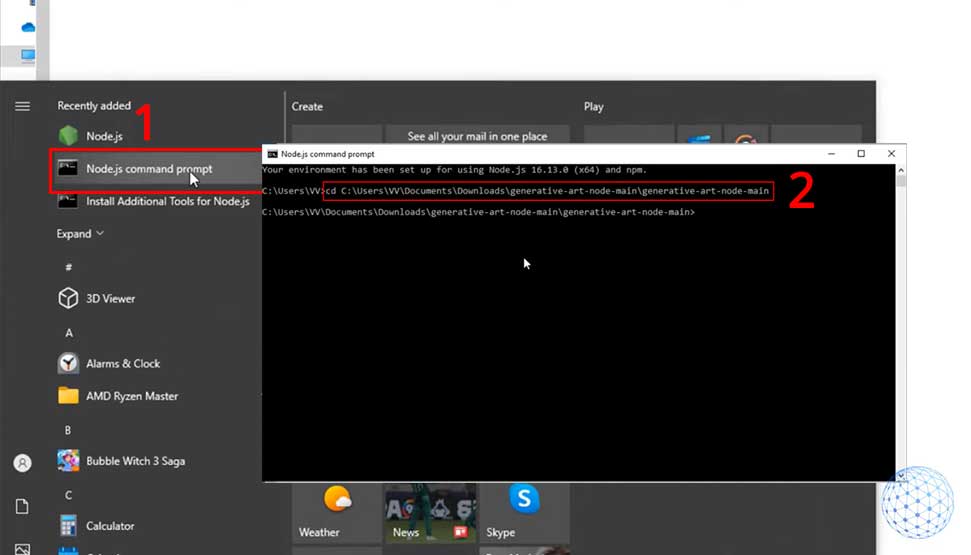
Task: Open the Skype tile
Action: [x=524, y=513]
